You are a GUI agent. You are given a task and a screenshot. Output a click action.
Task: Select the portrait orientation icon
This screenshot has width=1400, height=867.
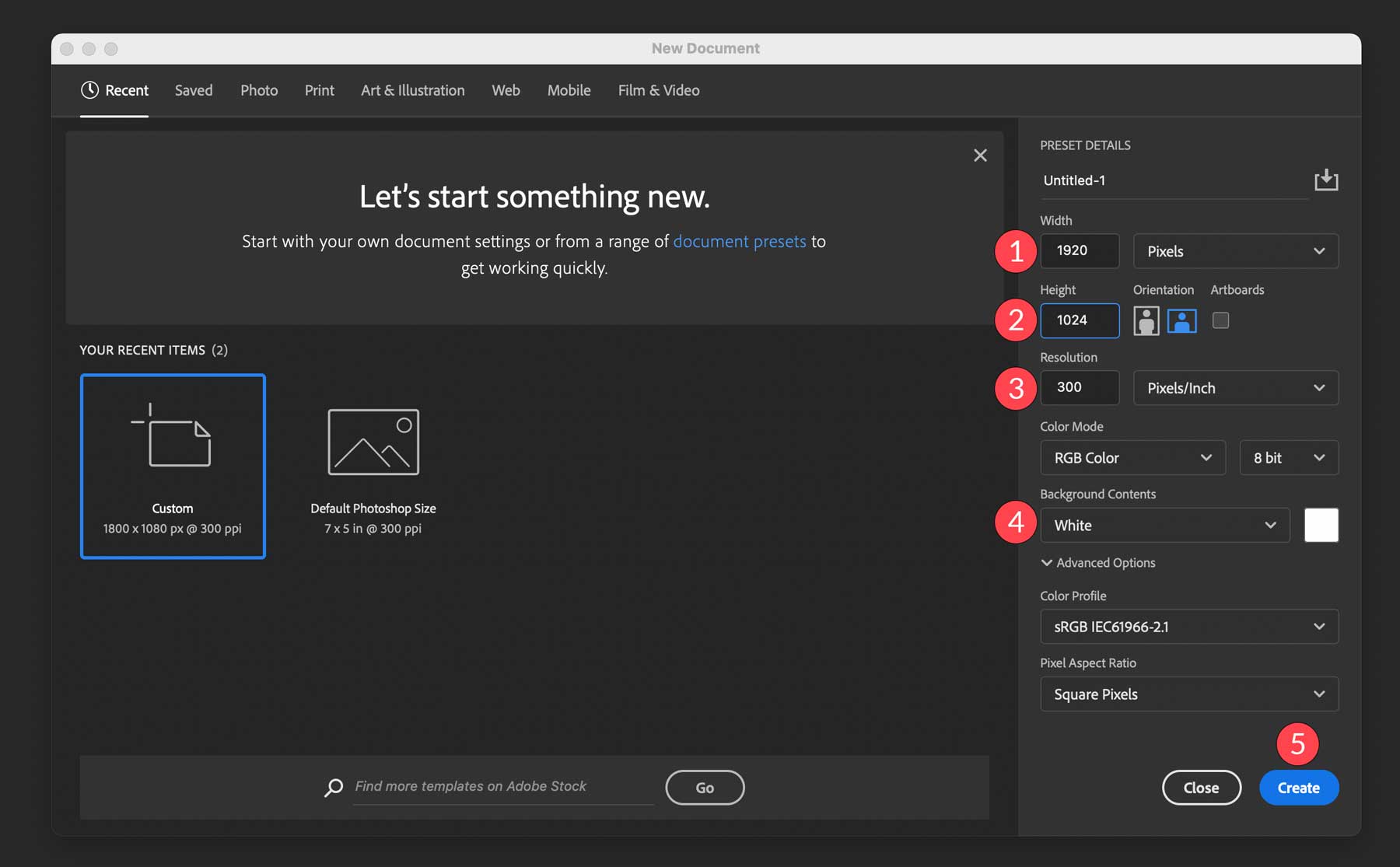1144,320
